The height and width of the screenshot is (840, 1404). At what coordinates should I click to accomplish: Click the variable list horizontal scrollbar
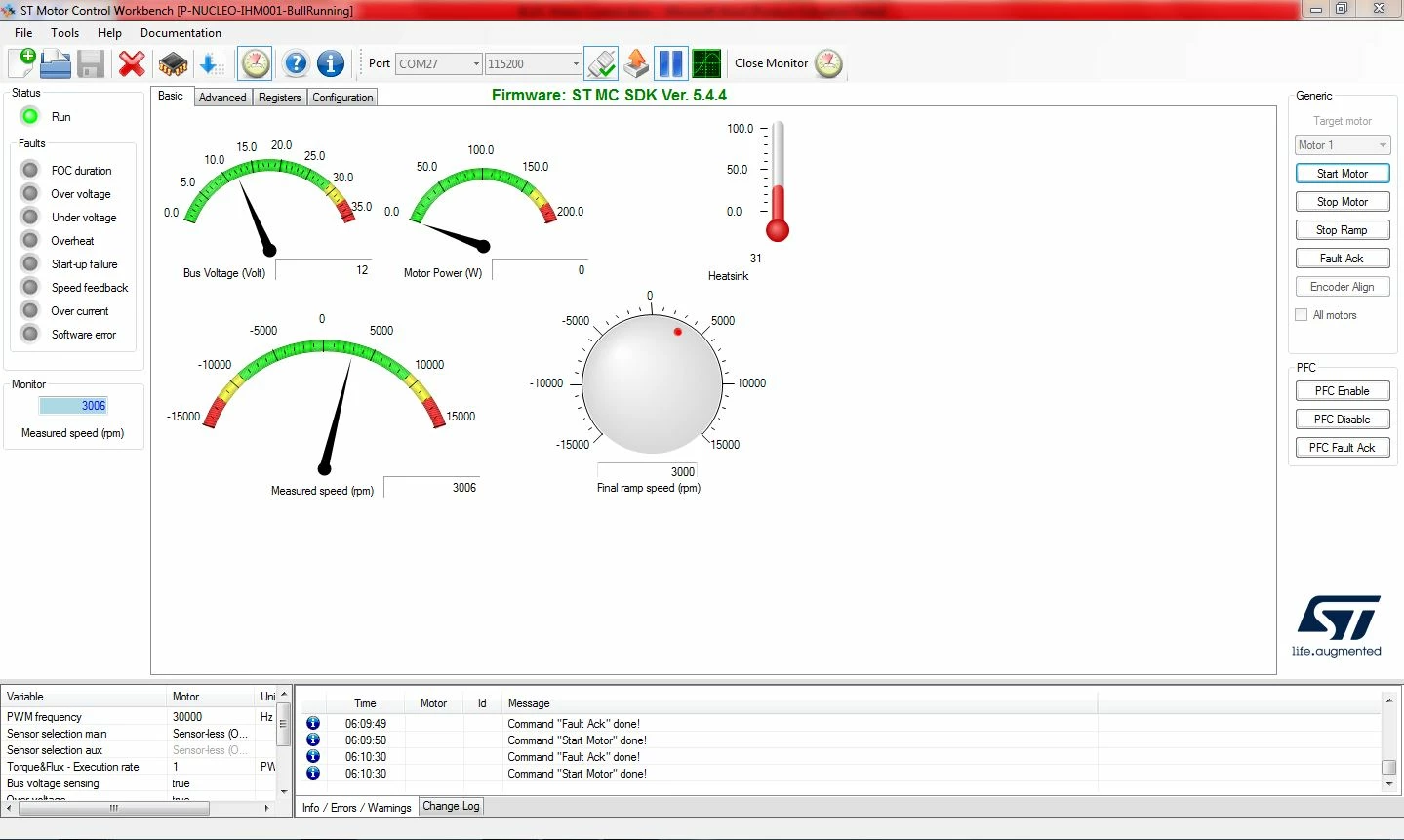click(x=137, y=808)
